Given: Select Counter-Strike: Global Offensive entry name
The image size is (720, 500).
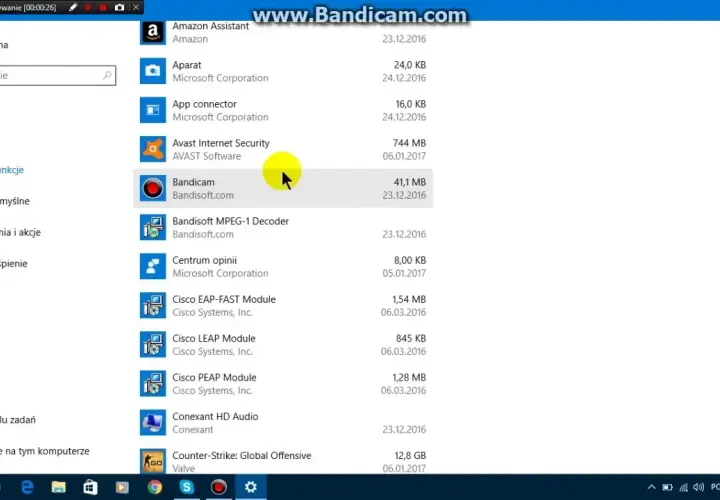Looking at the screenshot, I should click(242, 455).
